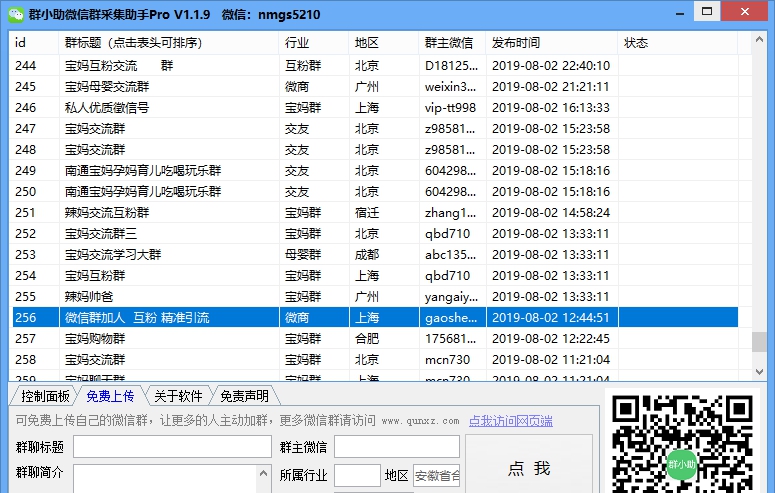Image resolution: width=775 pixels, height=493 pixels.
Task: Sort by 发布时间 column header
Action: (552, 43)
